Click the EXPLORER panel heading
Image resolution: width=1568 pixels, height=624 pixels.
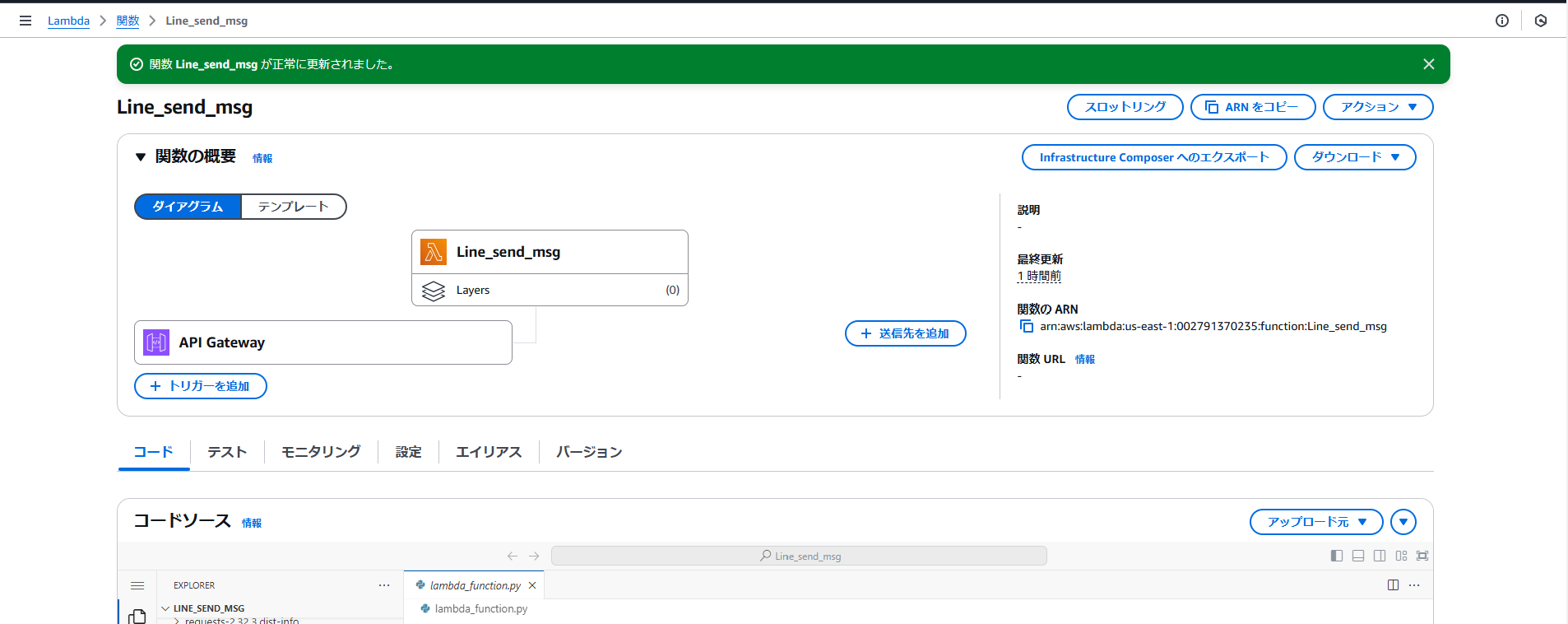coord(194,585)
